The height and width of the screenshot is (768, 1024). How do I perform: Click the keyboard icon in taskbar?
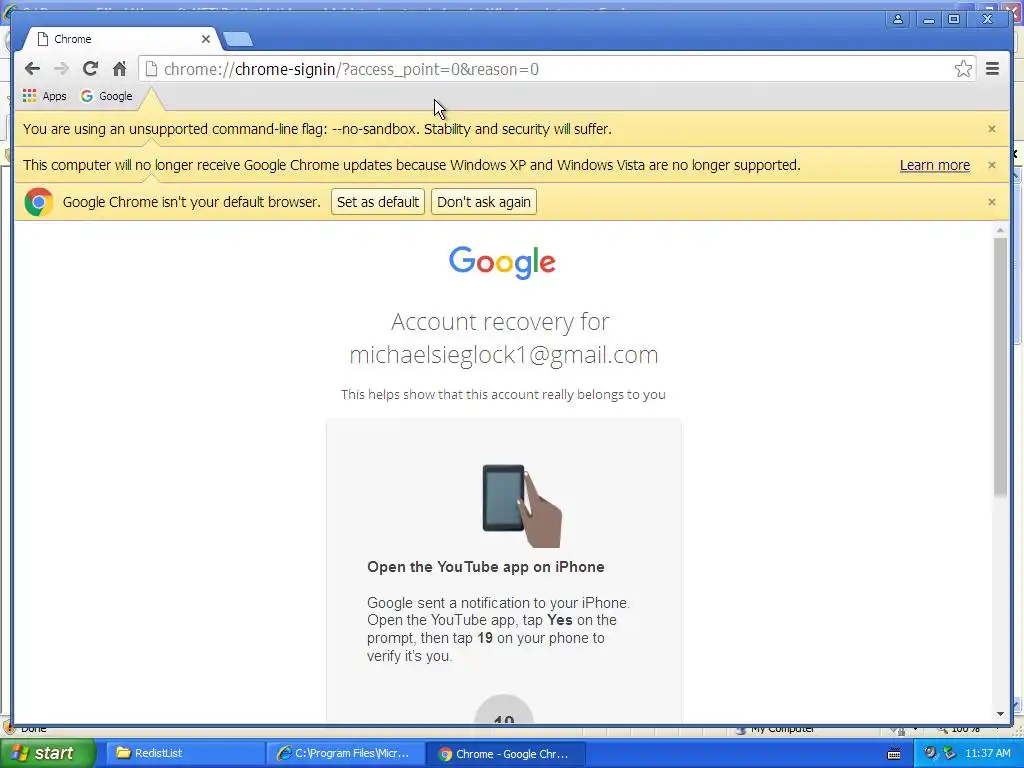click(894, 754)
